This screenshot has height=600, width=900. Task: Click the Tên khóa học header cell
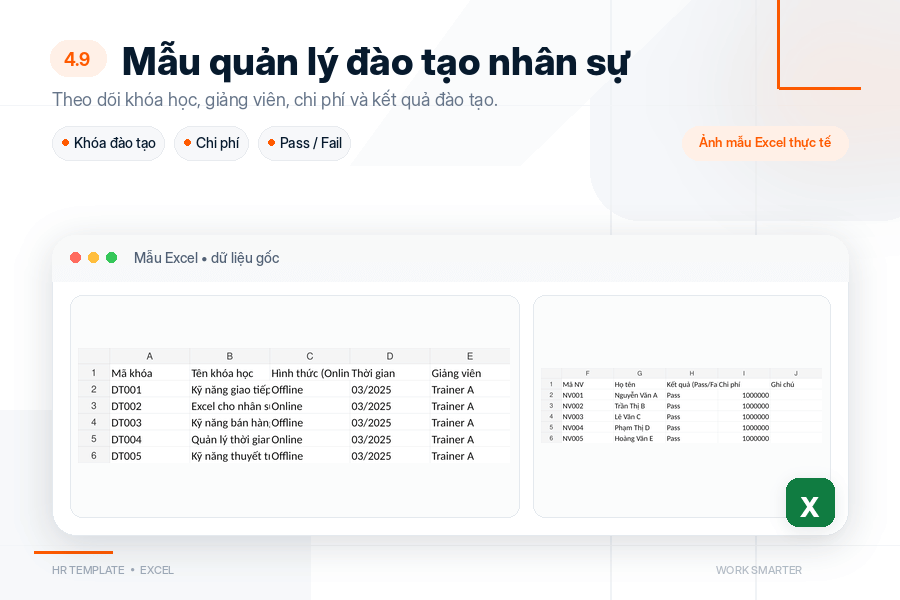(x=230, y=373)
